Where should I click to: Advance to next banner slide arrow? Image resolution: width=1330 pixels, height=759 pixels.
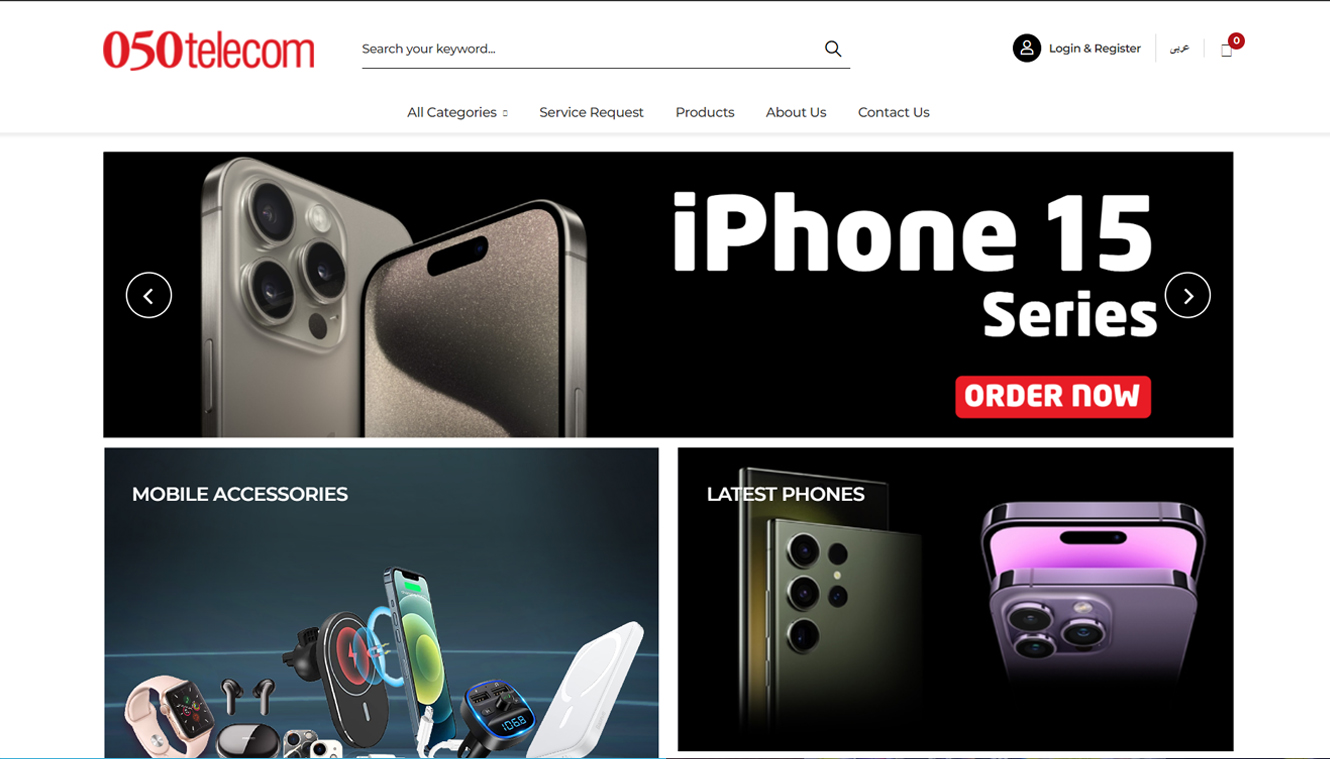tap(1187, 295)
